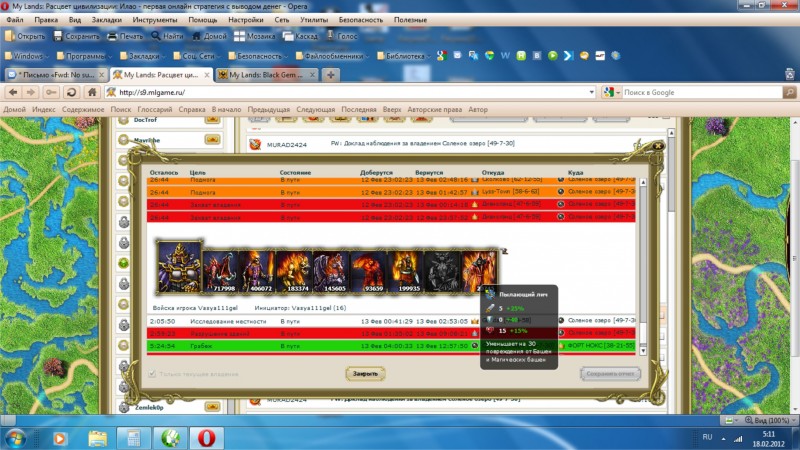This screenshot has width=800, height=450.
Task: Click the blue W bookmark icon
Action: tap(505, 56)
